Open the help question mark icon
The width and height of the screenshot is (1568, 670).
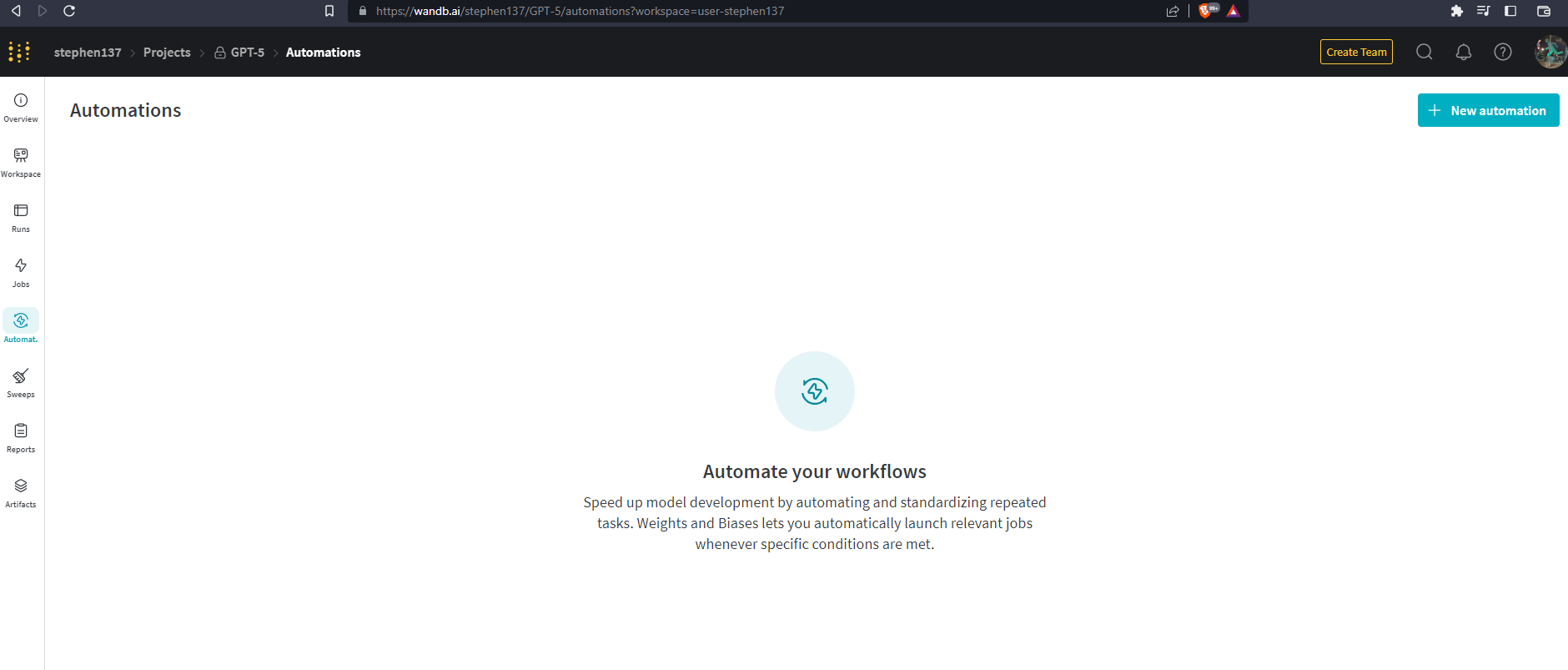point(1503,52)
